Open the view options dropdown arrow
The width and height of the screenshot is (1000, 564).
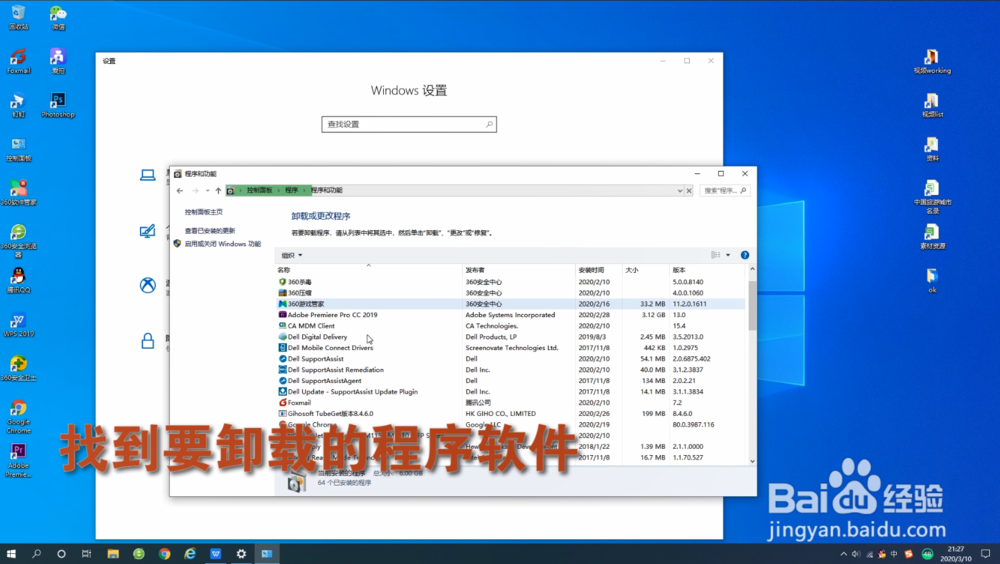pyautogui.click(x=728, y=255)
